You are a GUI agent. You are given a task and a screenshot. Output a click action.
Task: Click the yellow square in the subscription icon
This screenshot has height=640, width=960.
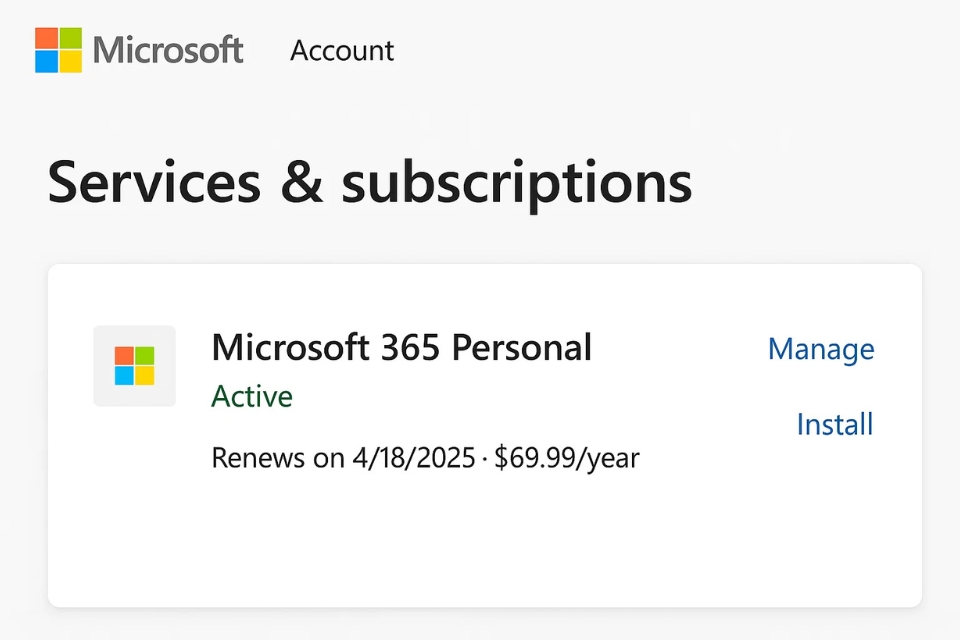coord(145,376)
